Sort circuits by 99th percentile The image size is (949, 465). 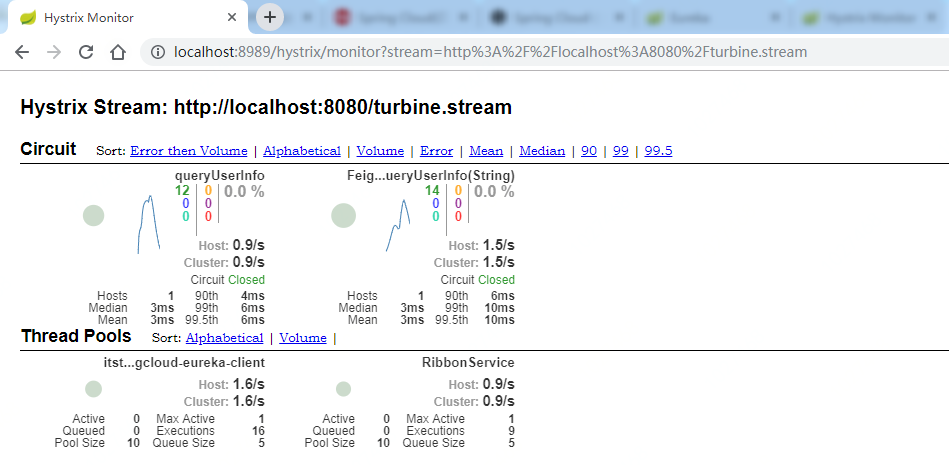click(620, 151)
